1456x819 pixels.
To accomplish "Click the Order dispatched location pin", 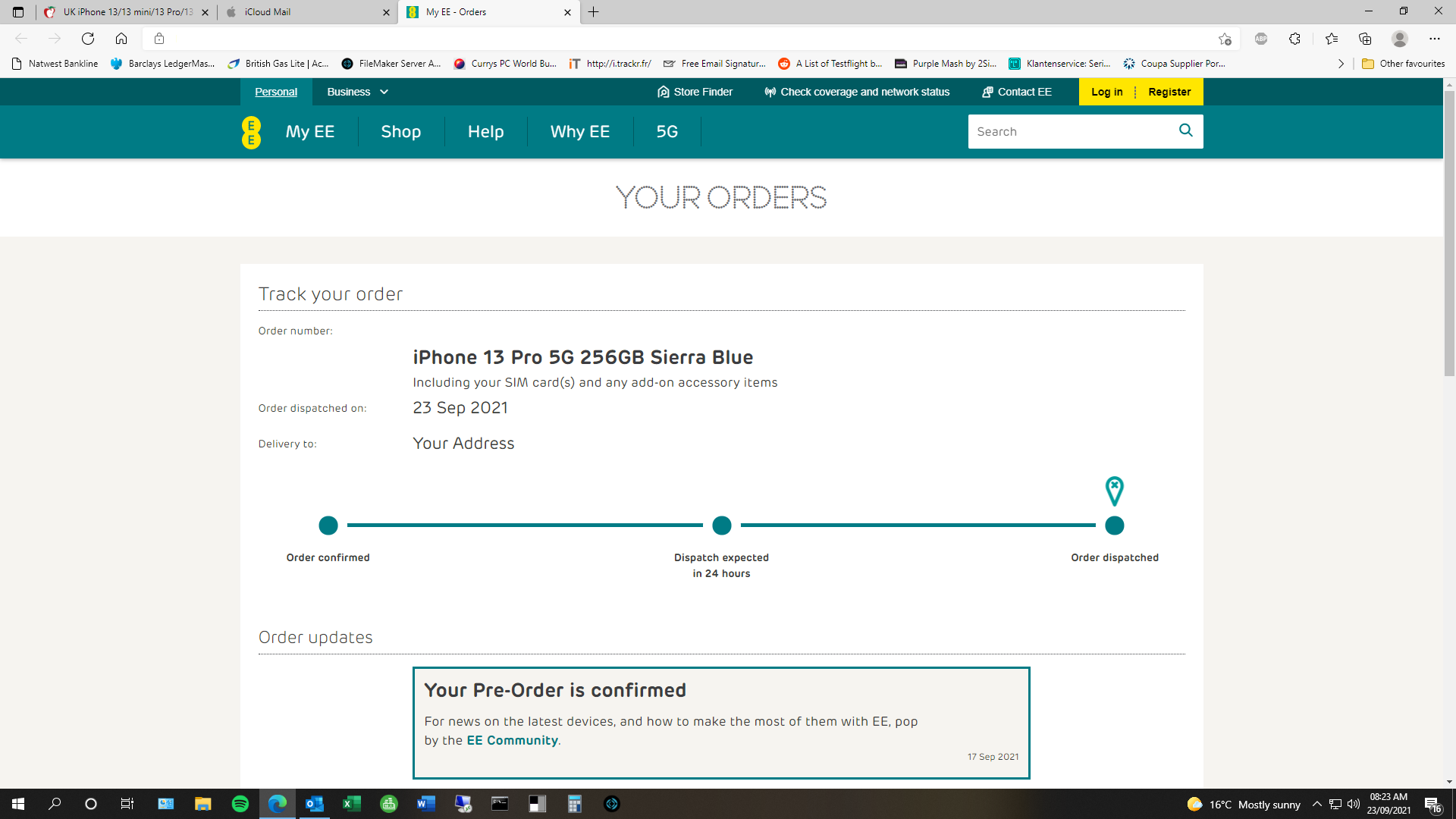I will 1114,491.
